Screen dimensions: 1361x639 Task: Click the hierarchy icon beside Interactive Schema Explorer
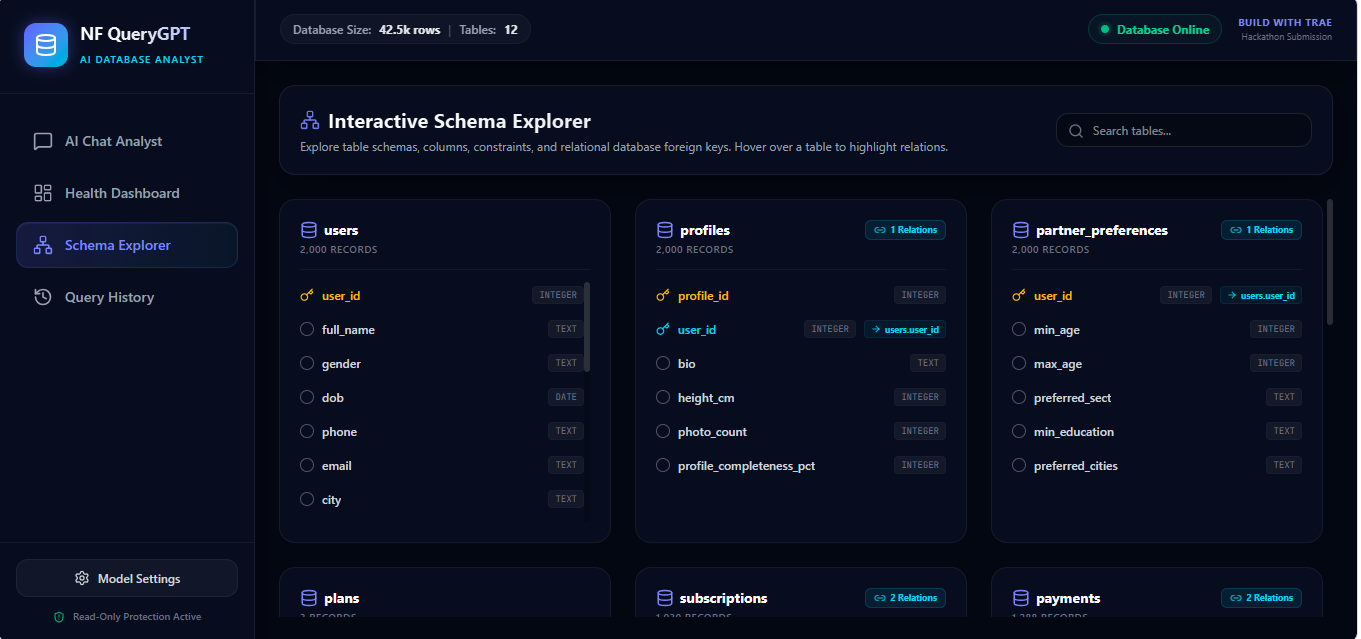[310, 121]
